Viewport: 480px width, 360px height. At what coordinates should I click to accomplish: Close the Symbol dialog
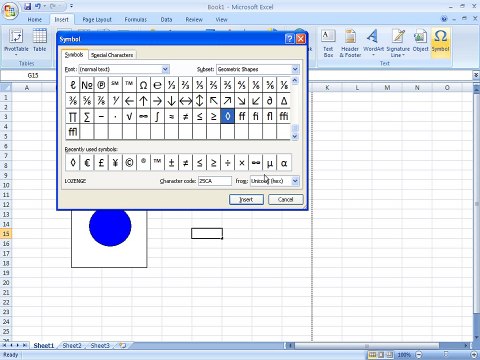pos(301,39)
